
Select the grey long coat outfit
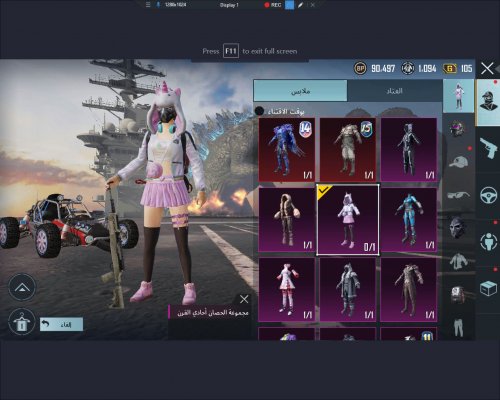348,290
